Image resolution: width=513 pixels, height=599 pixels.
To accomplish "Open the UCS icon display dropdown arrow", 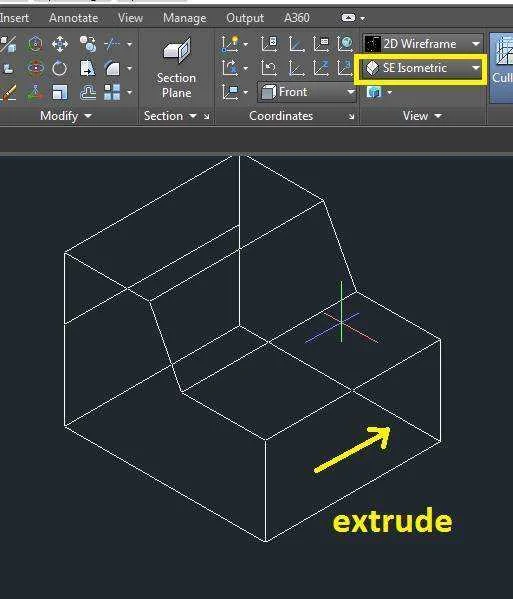I will pos(246,44).
